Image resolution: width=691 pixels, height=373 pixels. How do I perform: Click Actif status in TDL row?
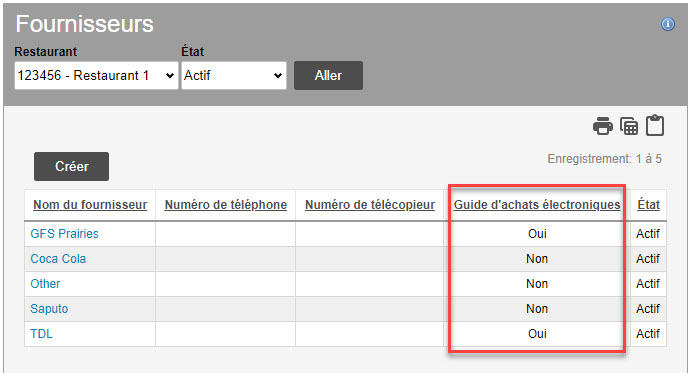coord(648,334)
